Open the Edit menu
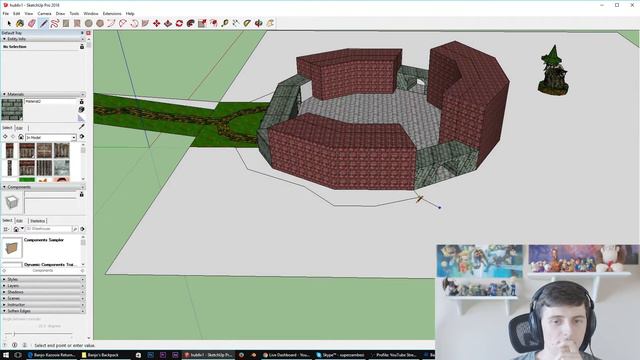The image size is (640, 360). (x=16, y=13)
